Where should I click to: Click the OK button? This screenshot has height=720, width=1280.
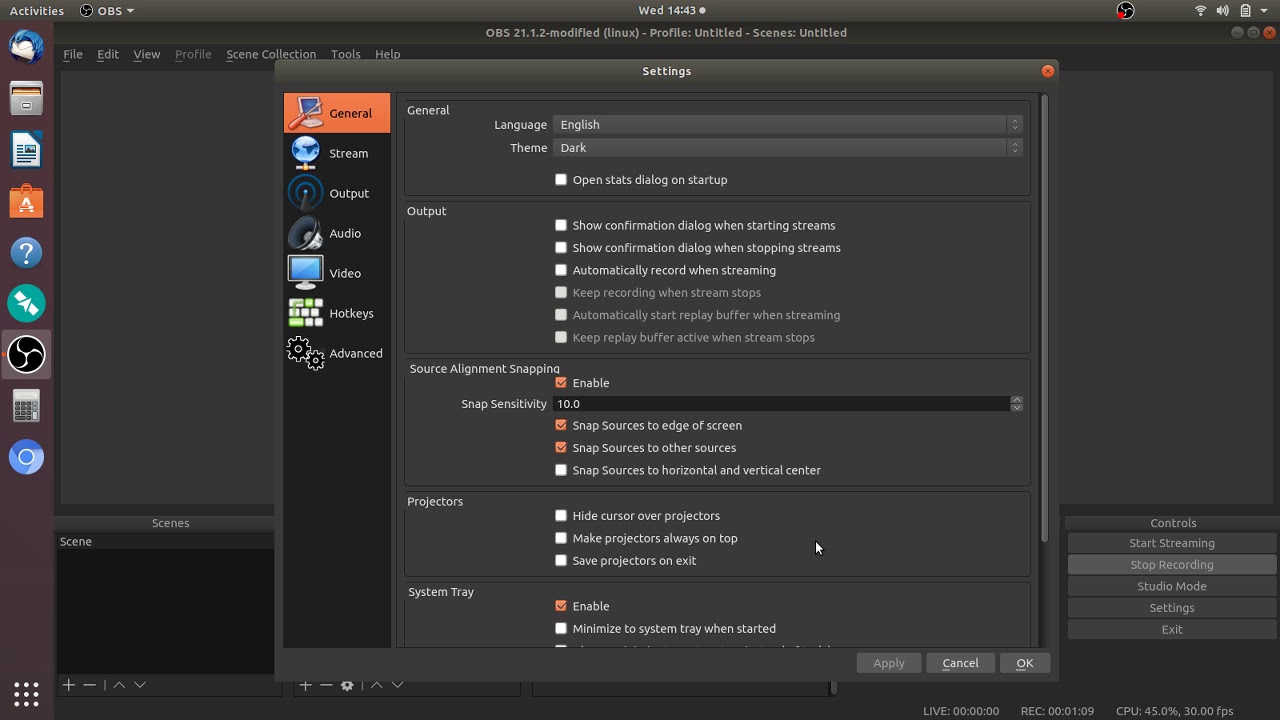pos(1024,663)
